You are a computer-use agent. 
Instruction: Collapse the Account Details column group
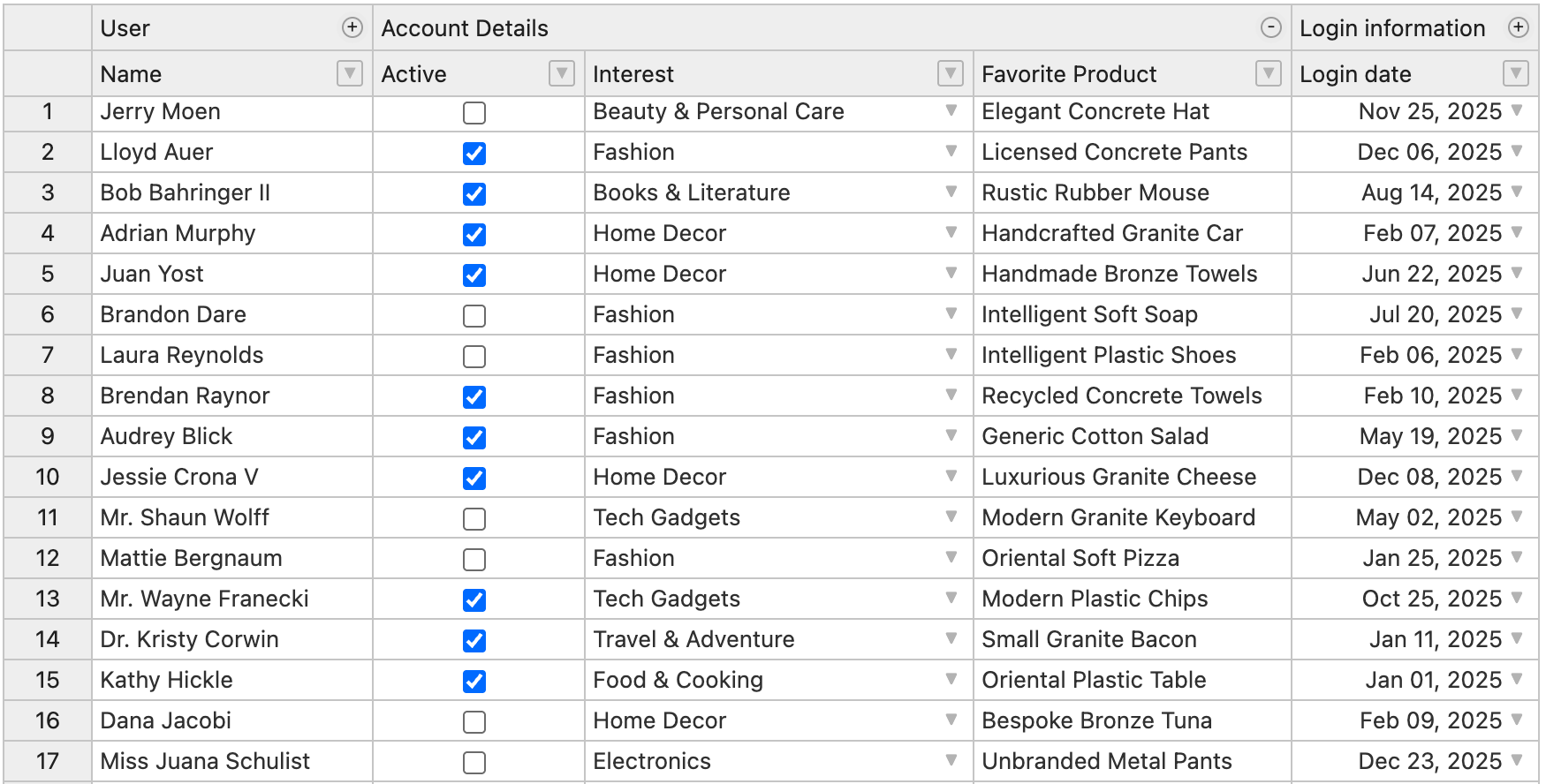[x=1270, y=28]
